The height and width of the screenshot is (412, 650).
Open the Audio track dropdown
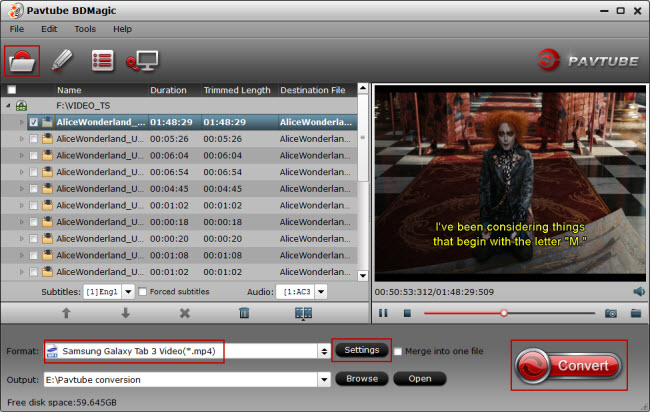click(x=321, y=292)
